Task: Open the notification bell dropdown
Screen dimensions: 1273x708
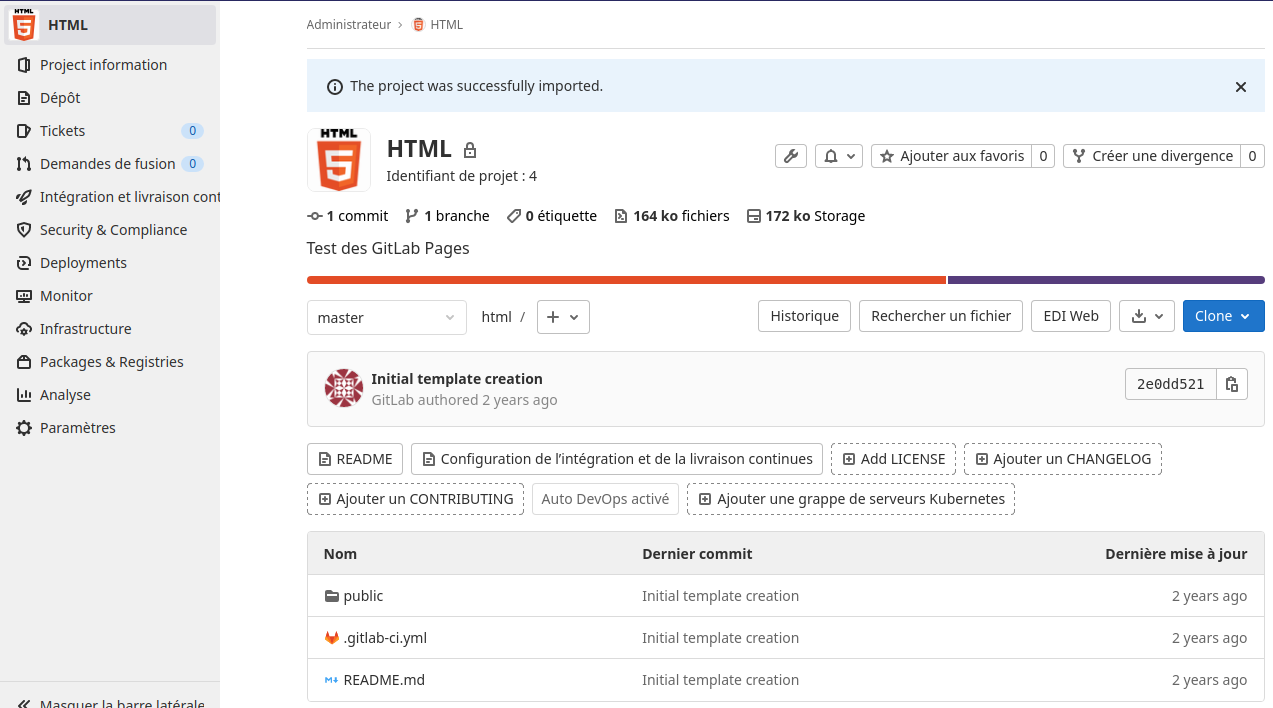Action: point(838,156)
